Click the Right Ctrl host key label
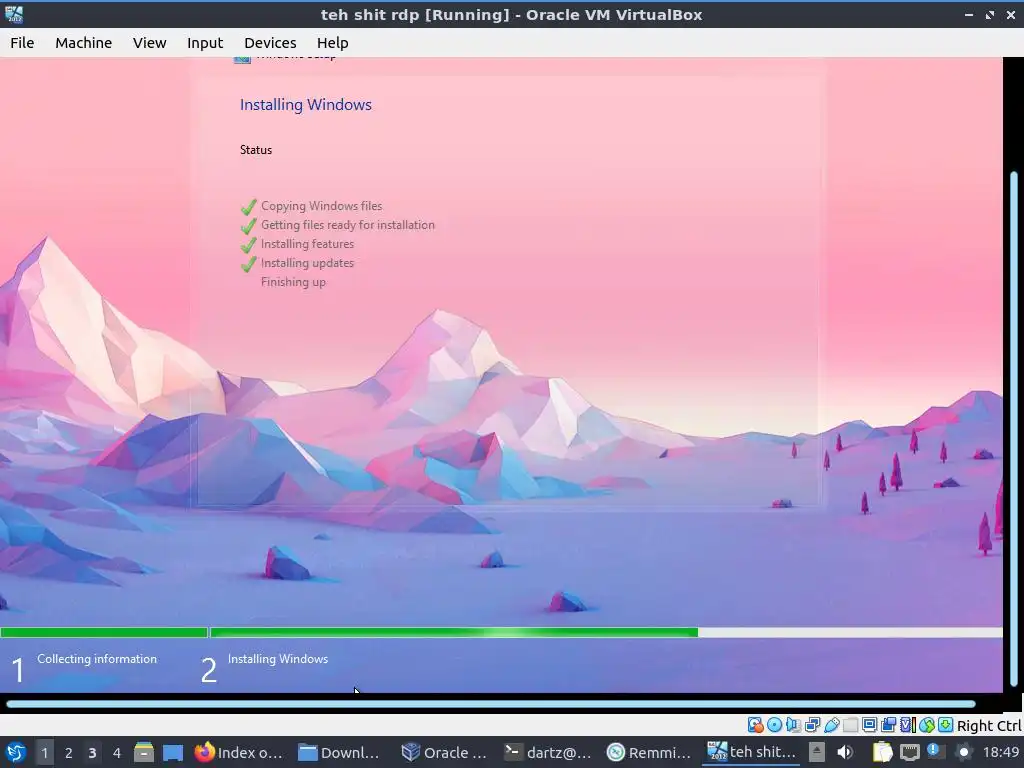The image size is (1024, 768). [989, 726]
